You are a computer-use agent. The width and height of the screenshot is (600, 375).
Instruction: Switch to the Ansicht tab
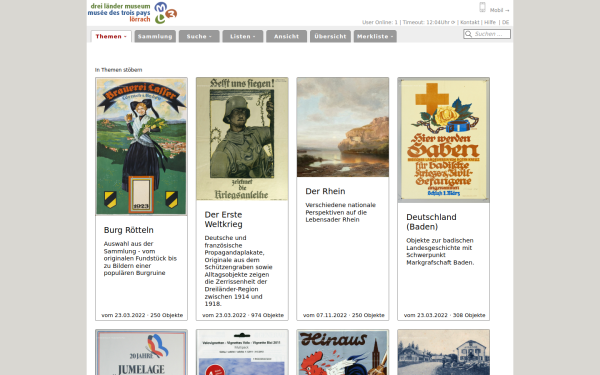coord(286,36)
